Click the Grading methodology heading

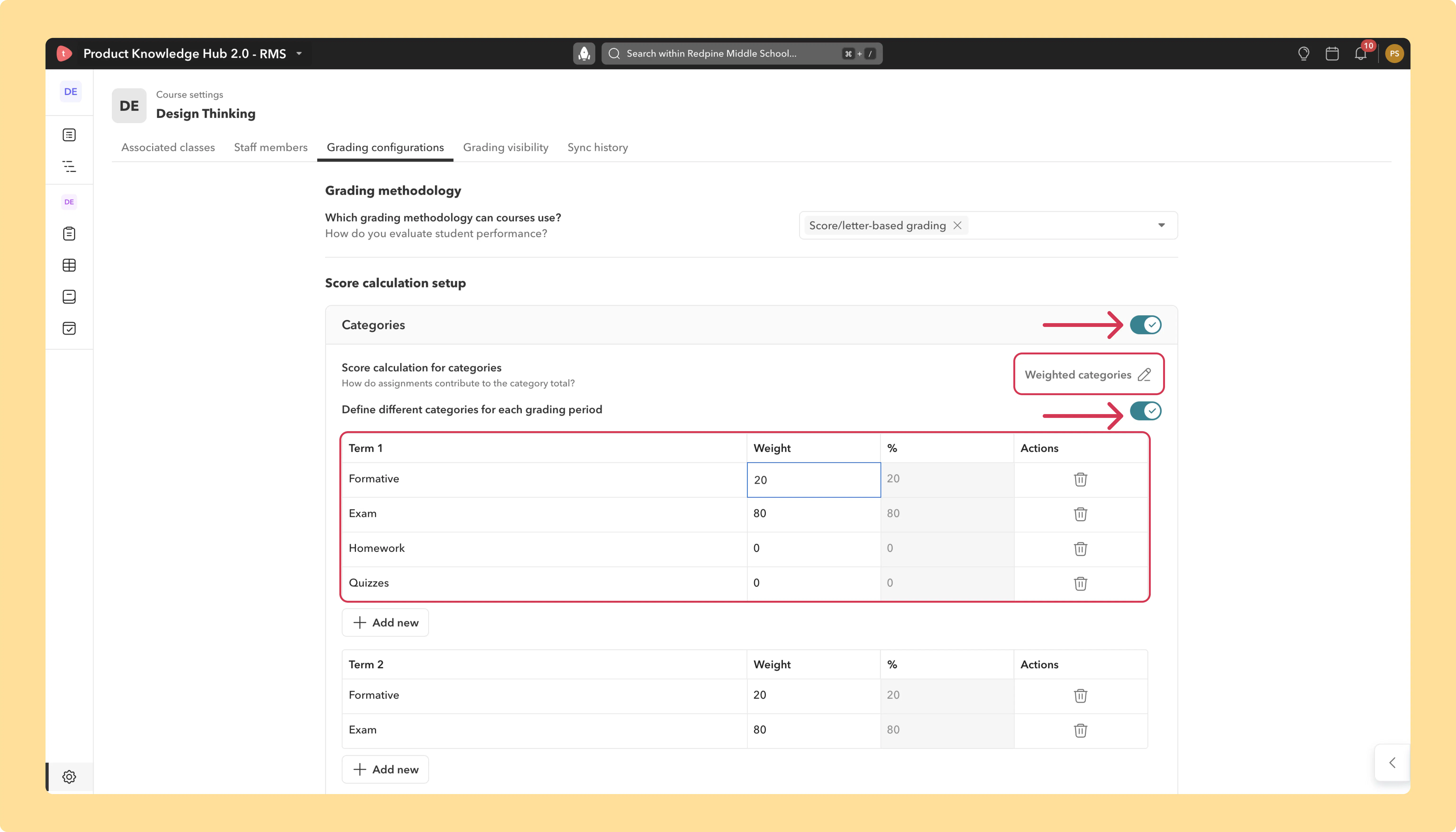[x=393, y=191]
